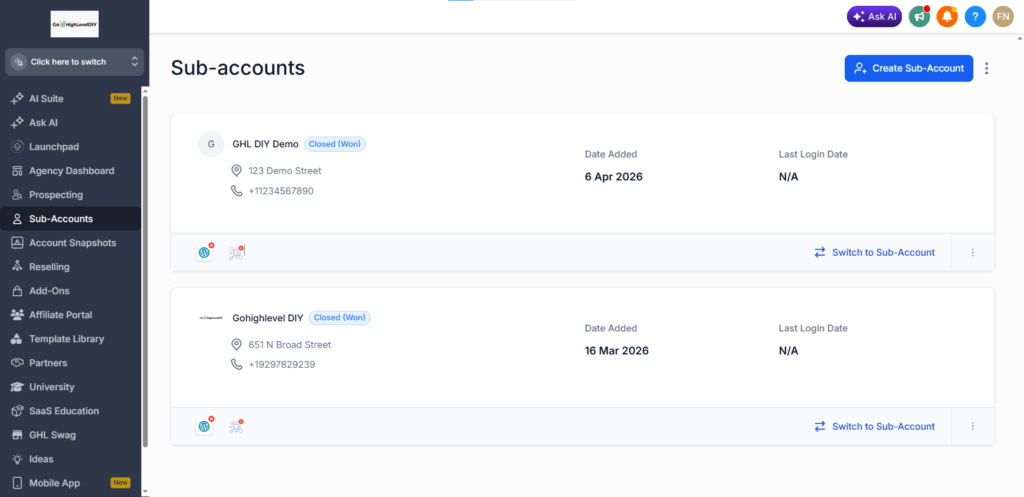Click the agency logo at sidebar top

coord(74,24)
